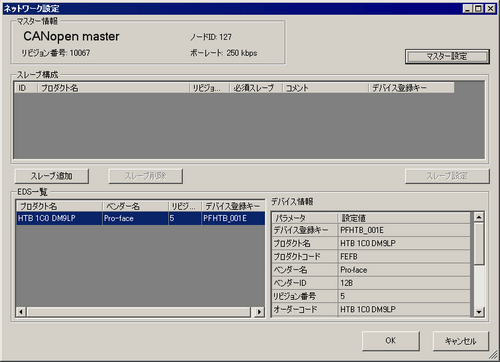Sort slave list by ID column header

(26, 88)
